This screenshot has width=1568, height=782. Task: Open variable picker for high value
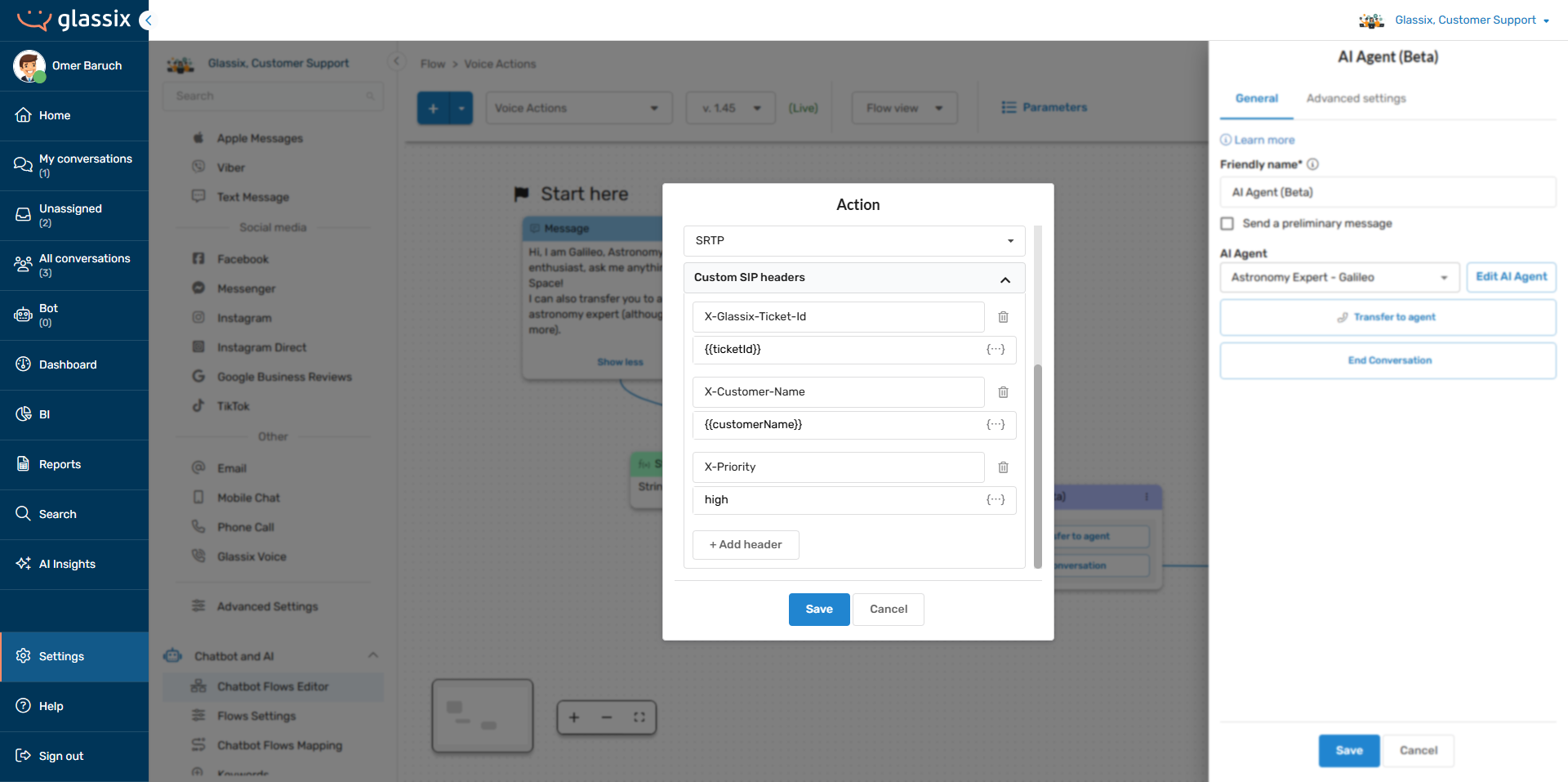point(996,500)
